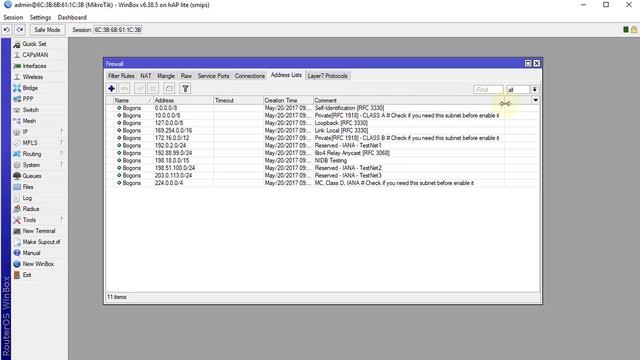Screen dimensions: 640x360
Task: Launch New WinBox
Action: coord(38,264)
